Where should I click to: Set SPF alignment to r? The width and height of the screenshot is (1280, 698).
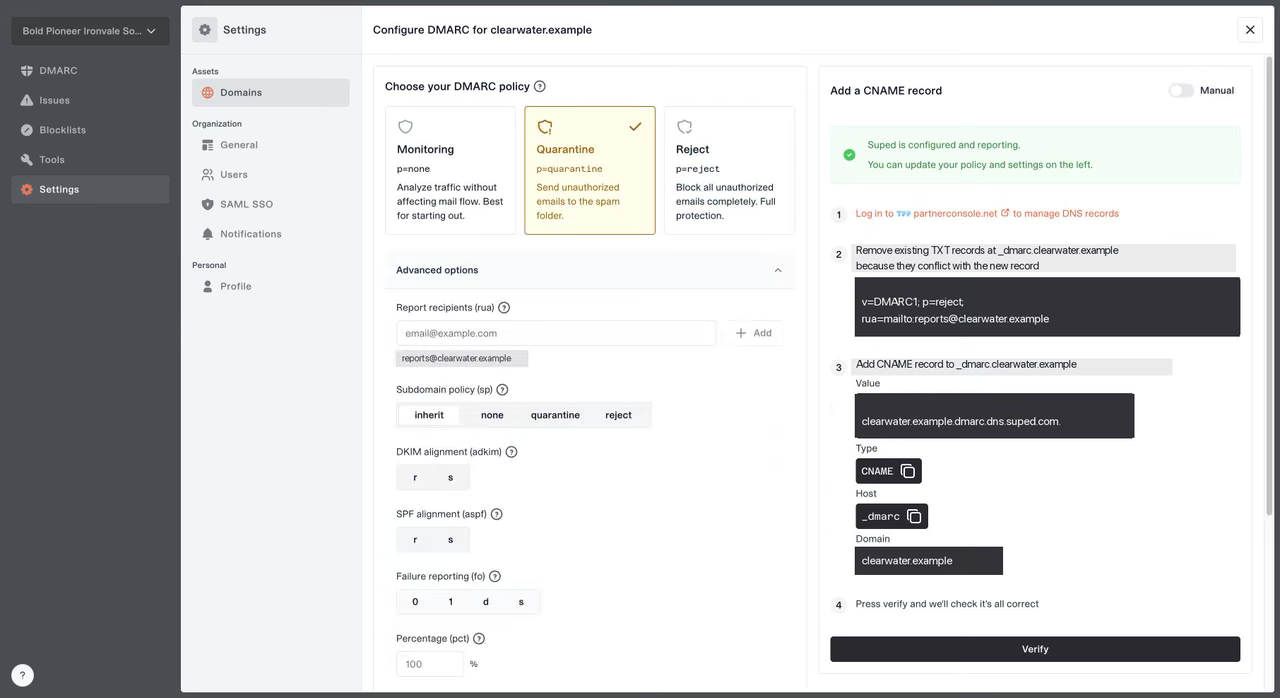coord(415,540)
